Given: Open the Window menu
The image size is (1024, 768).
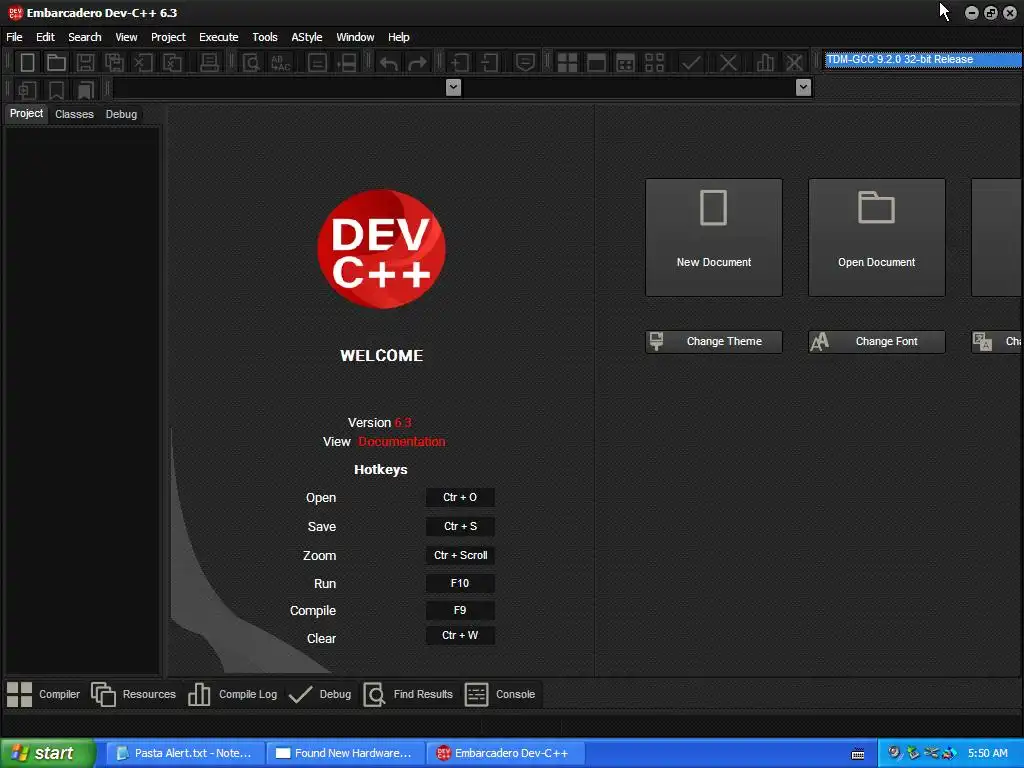Looking at the screenshot, I should [355, 37].
